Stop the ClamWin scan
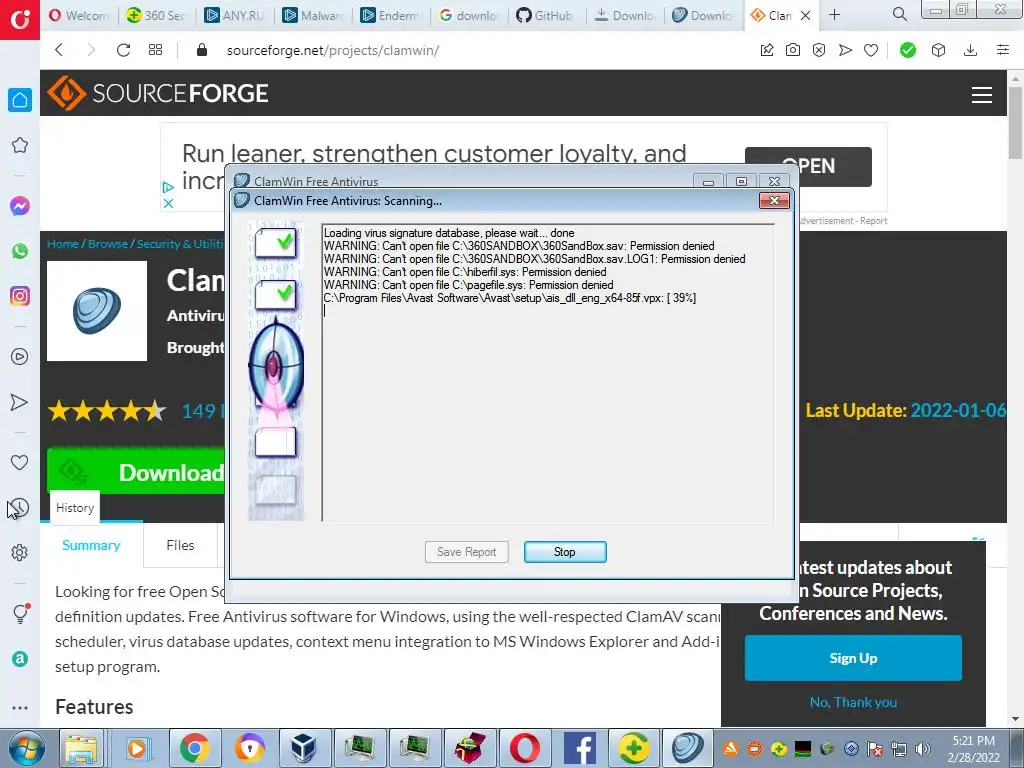The image size is (1024, 768). coord(565,552)
